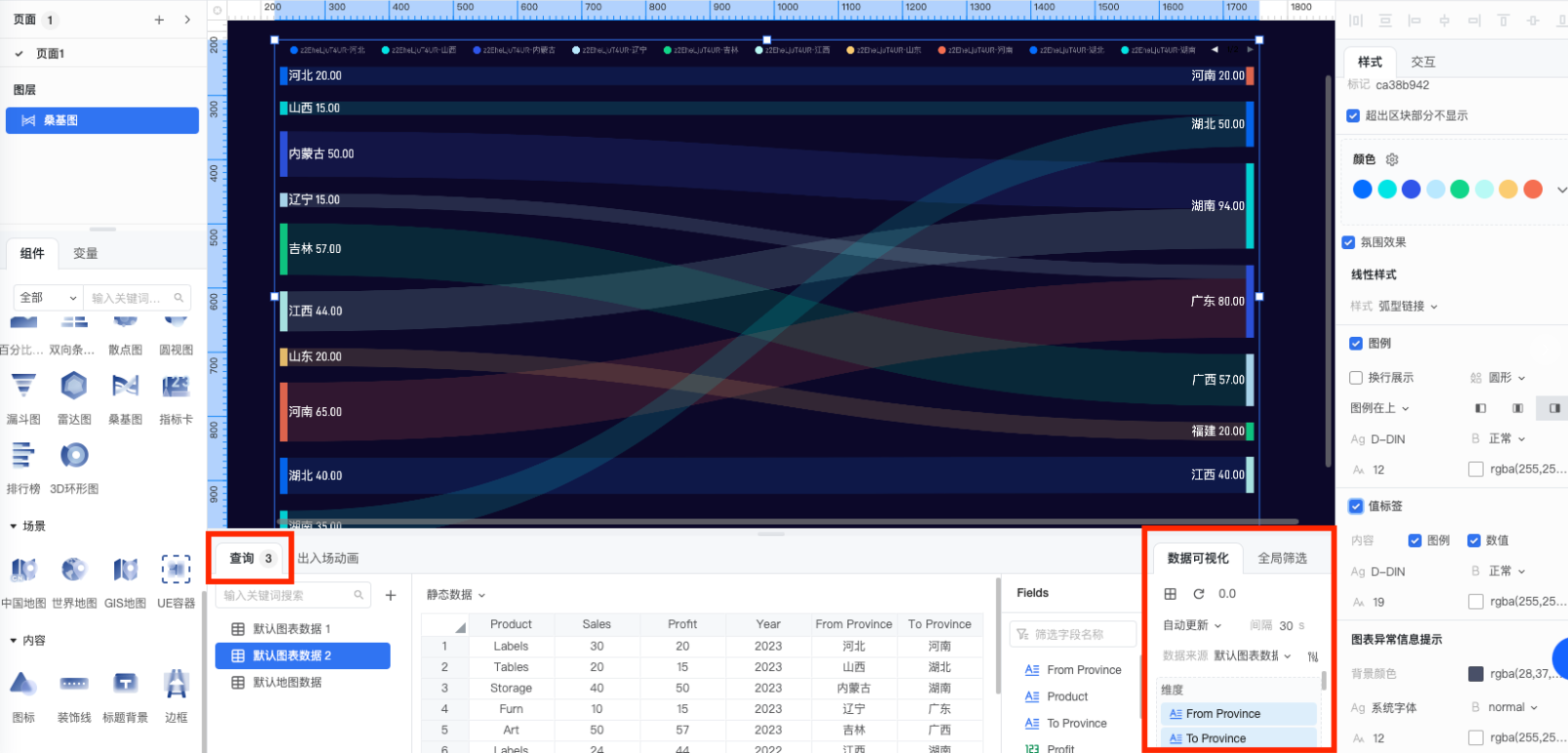Uncheck the 图例 section checkbox
The height and width of the screenshot is (753, 1568).
tap(1355, 343)
